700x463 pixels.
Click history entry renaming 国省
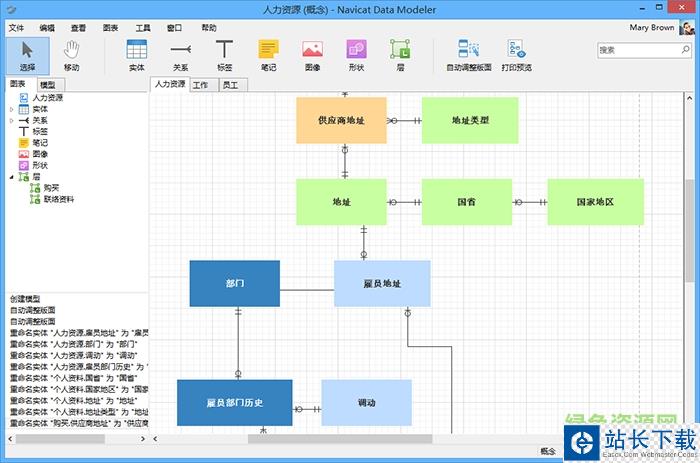[74, 378]
